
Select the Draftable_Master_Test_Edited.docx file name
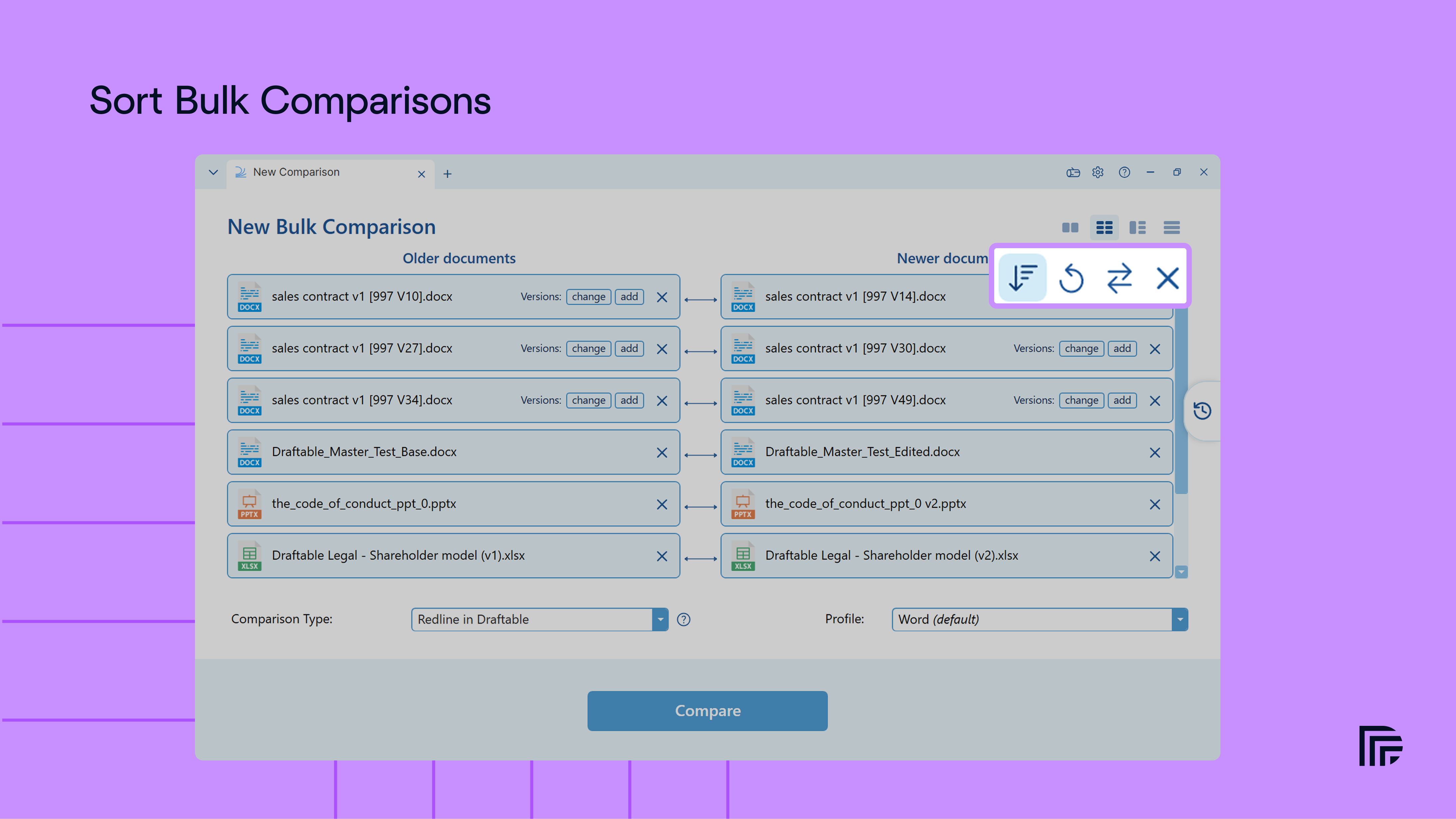(x=862, y=452)
